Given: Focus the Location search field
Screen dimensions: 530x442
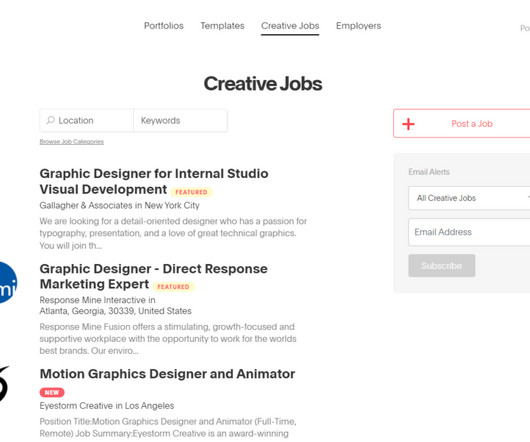Looking at the screenshot, I should click(x=87, y=120).
